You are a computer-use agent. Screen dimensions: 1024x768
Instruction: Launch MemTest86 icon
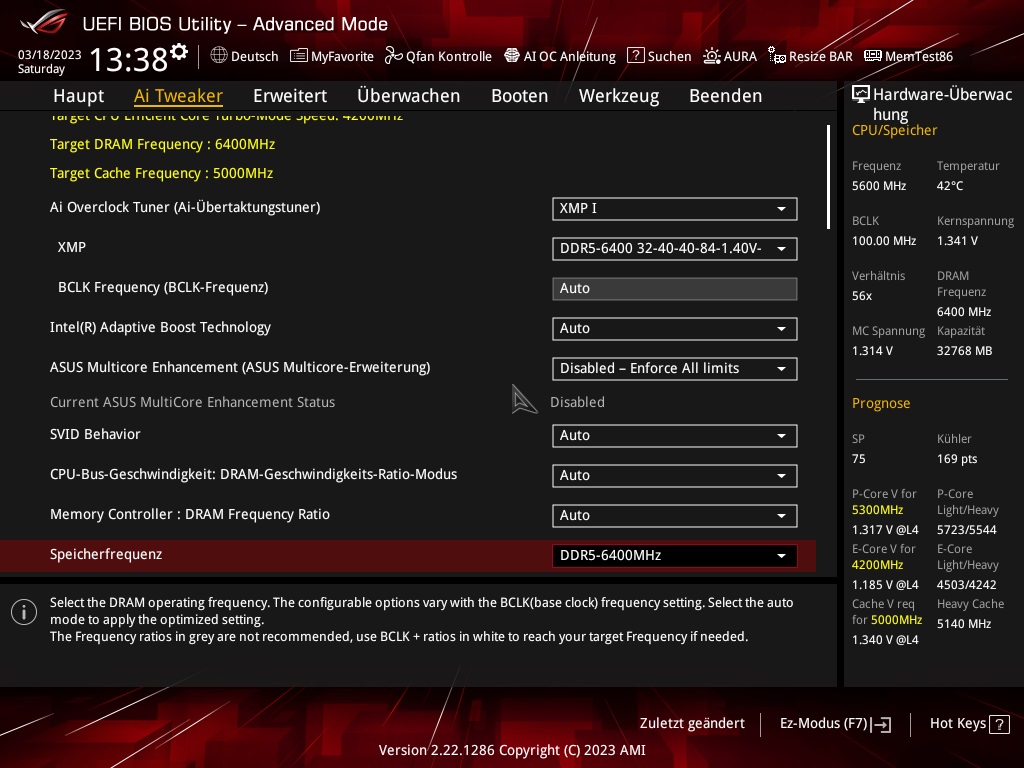tap(872, 56)
